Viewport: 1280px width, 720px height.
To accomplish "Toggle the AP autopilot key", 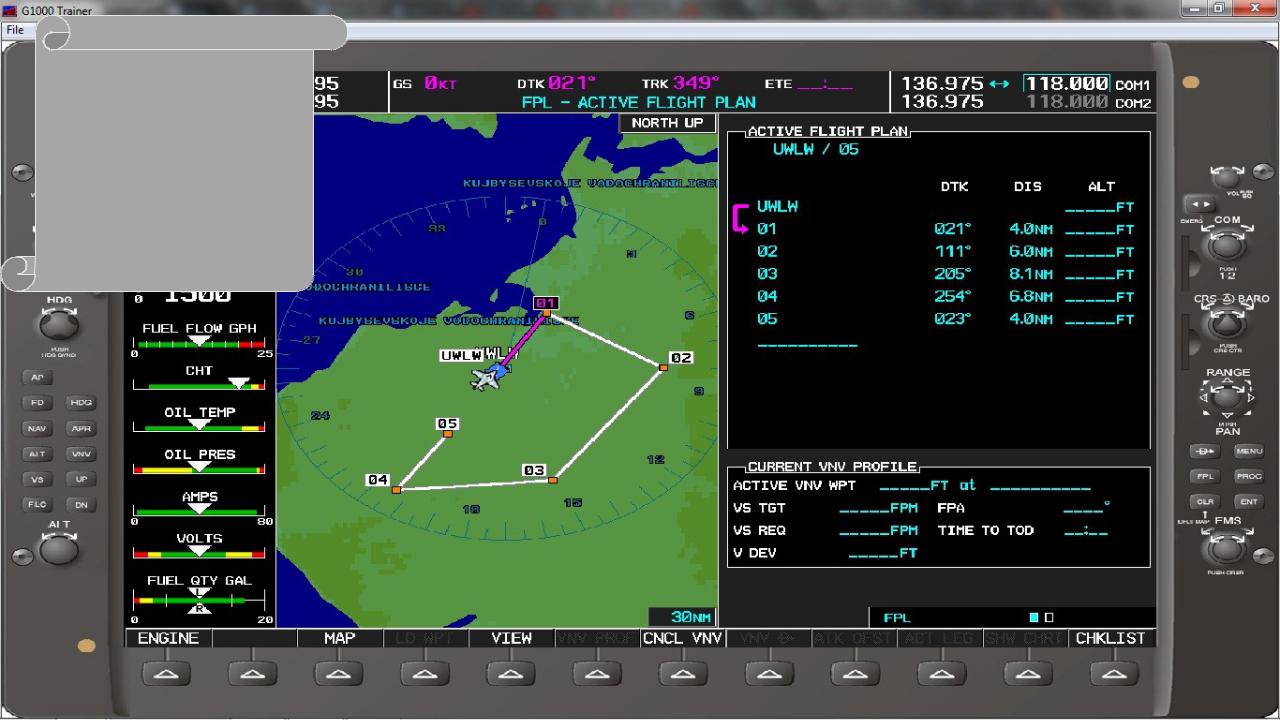I will click(37, 377).
